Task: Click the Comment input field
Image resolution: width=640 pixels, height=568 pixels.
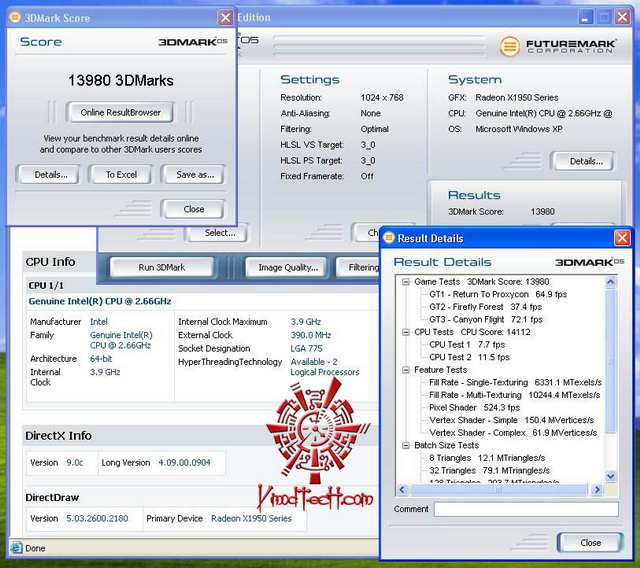Action: [526, 509]
